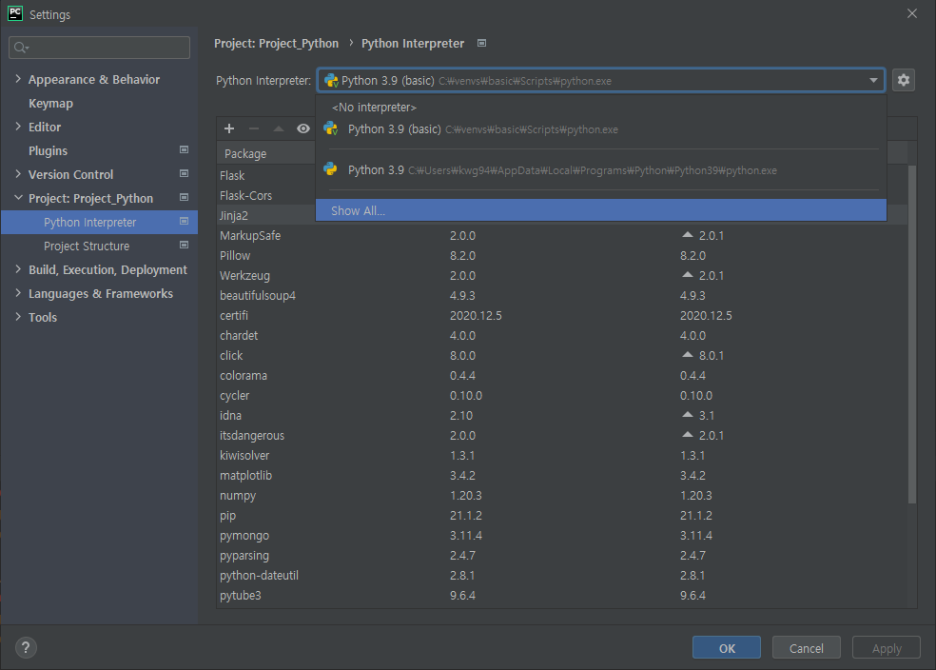The height and width of the screenshot is (670, 936).
Task: Expand the Editor section
Action: coord(18,127)
